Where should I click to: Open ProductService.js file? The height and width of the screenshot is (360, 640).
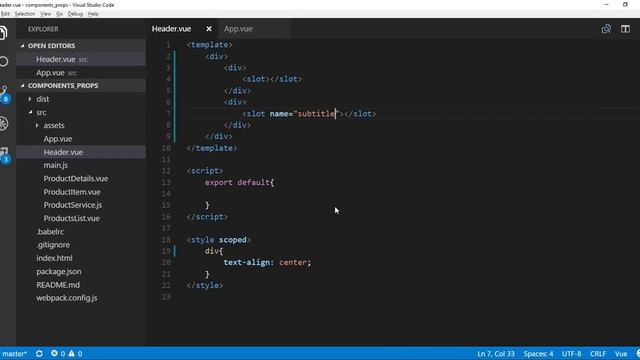coord(81,205)
